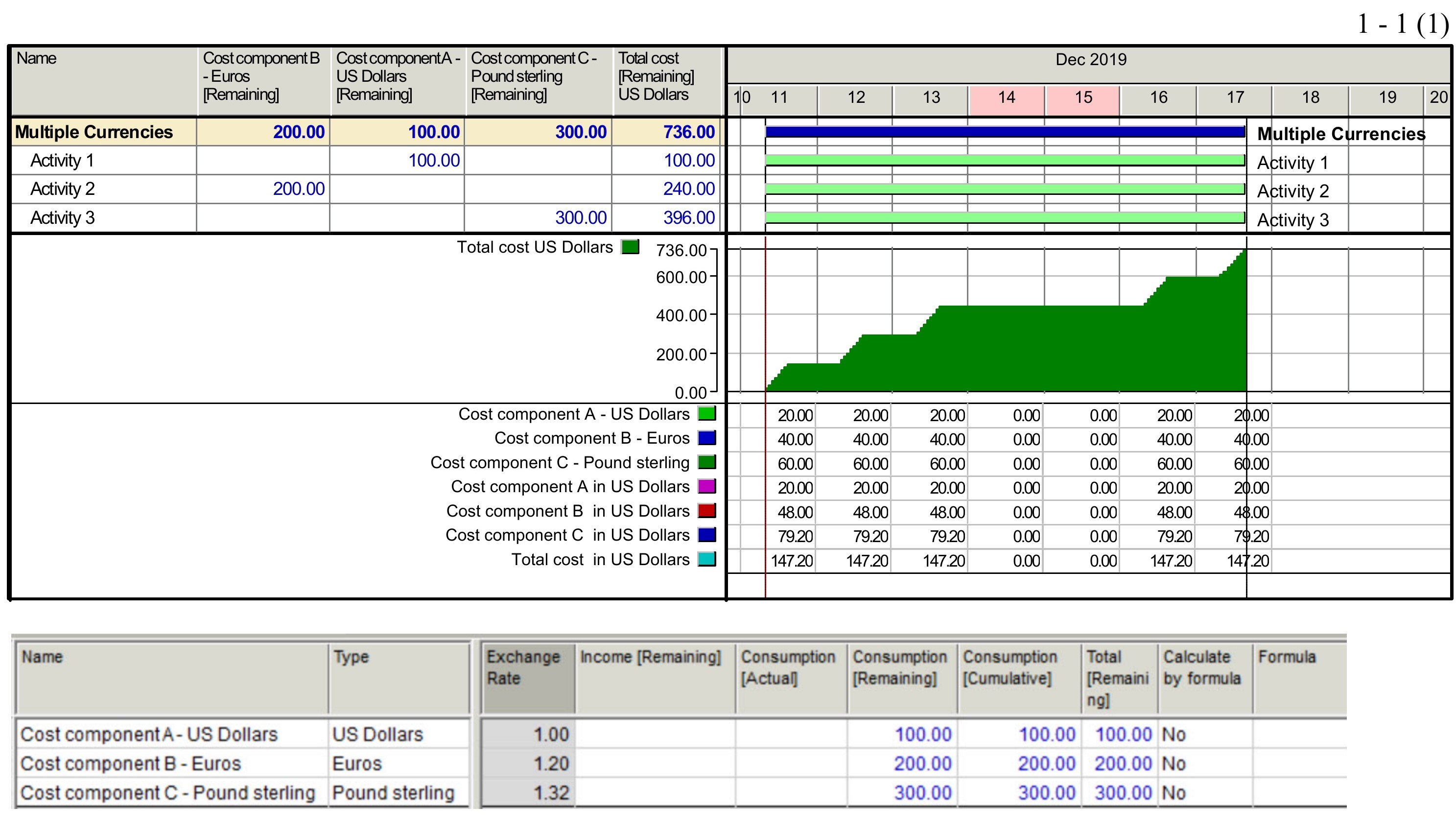Click the Cost component C in US Dollars swatch

pos(706,535)
